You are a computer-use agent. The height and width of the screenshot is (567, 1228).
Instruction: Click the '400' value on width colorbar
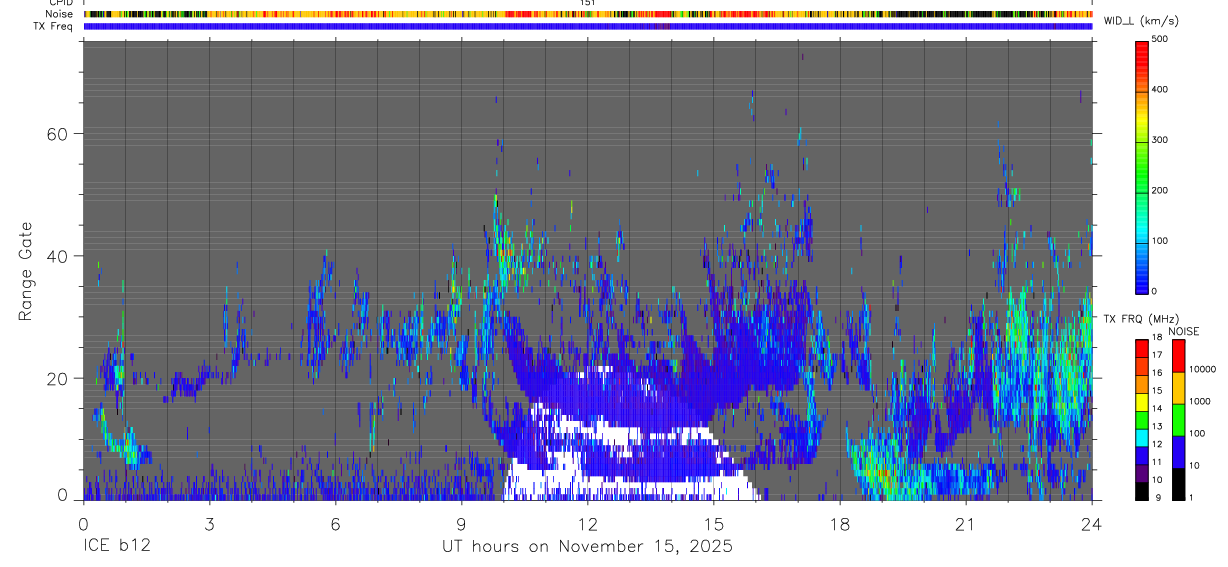click(x=1159, y=89)
